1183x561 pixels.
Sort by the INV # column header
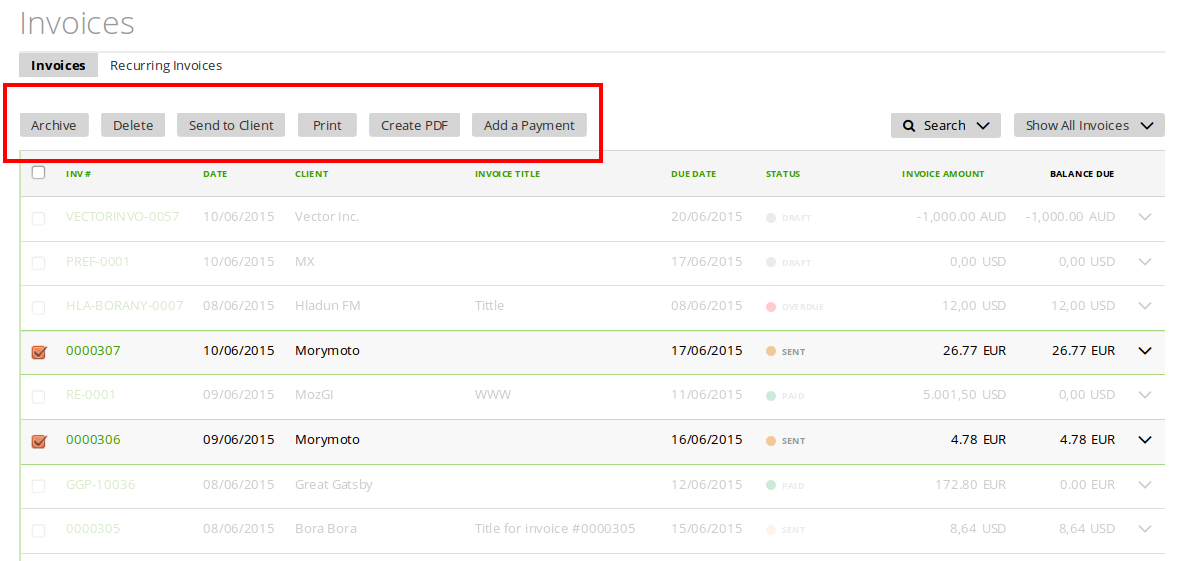[78, 174]
